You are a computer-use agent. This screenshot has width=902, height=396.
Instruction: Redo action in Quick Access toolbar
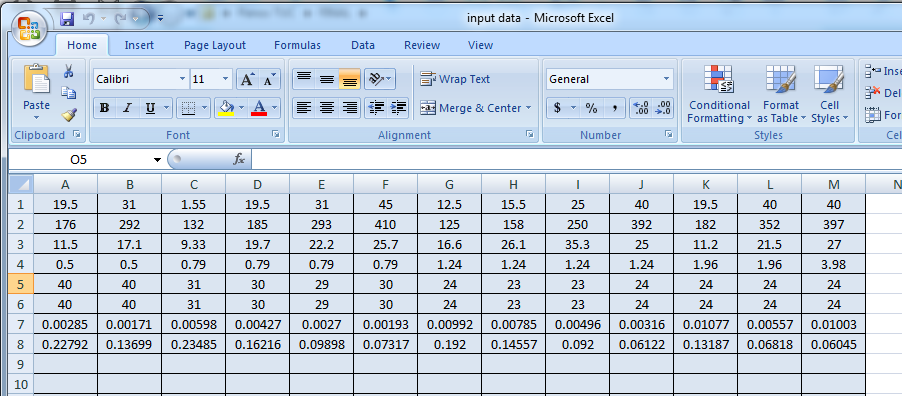(120, 19)
